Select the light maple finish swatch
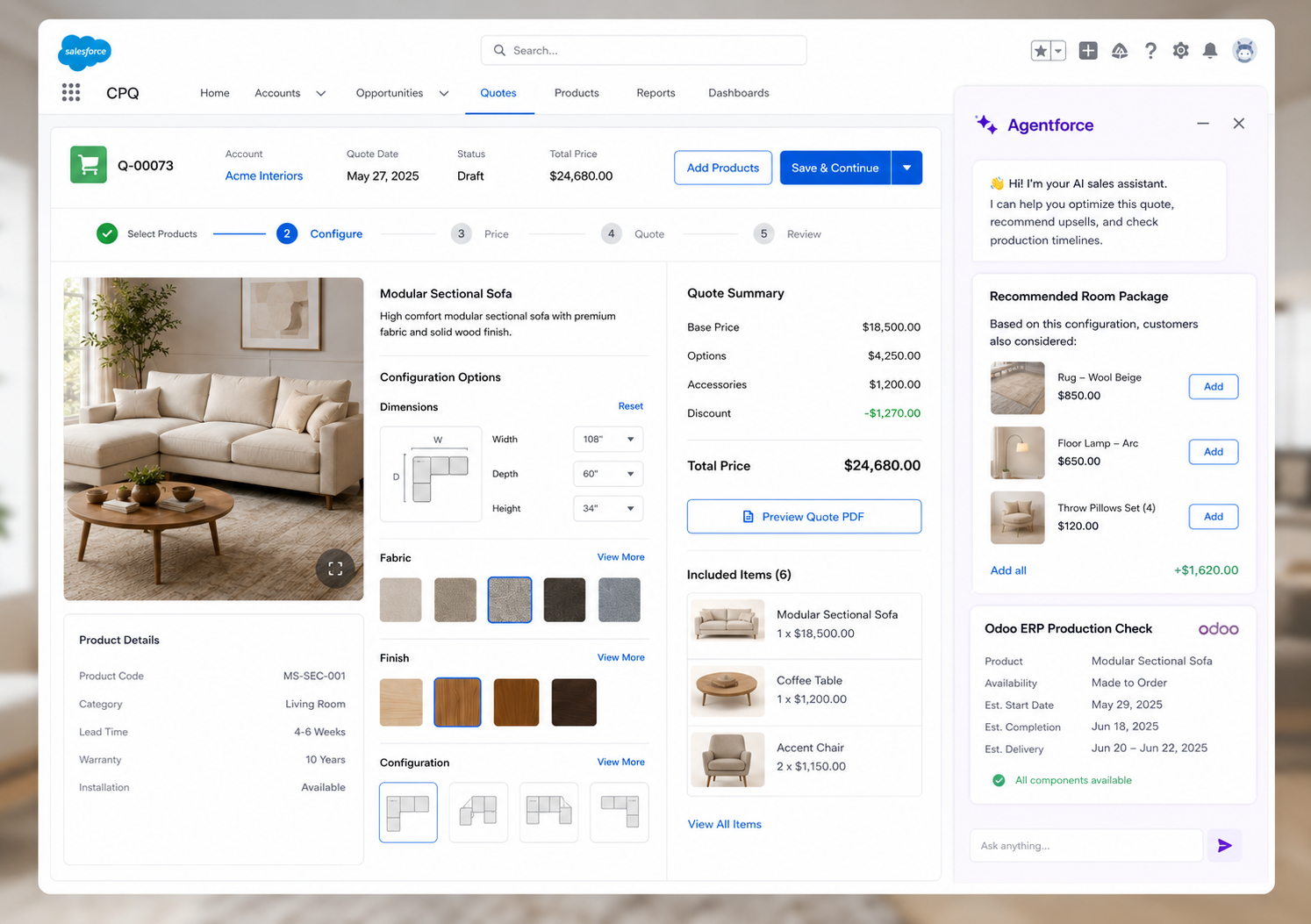 tap(401, 702)
